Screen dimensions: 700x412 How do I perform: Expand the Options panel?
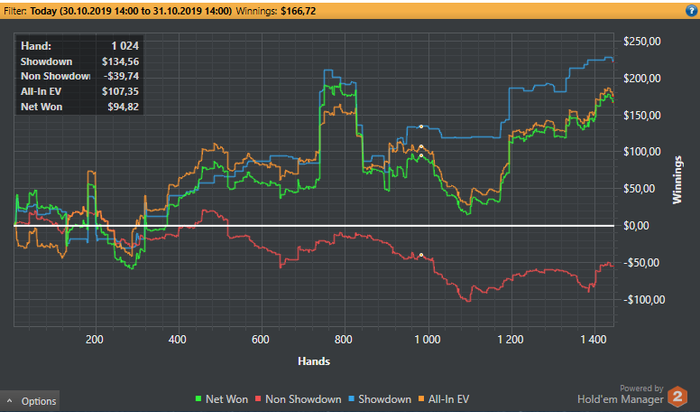click(30, 401)
